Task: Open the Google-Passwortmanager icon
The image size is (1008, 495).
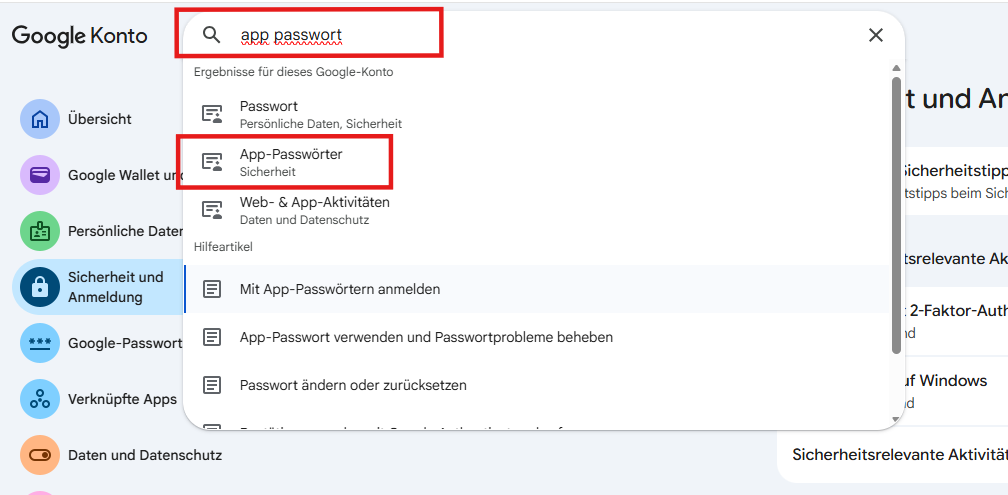Action: click(x=40, y=343)
